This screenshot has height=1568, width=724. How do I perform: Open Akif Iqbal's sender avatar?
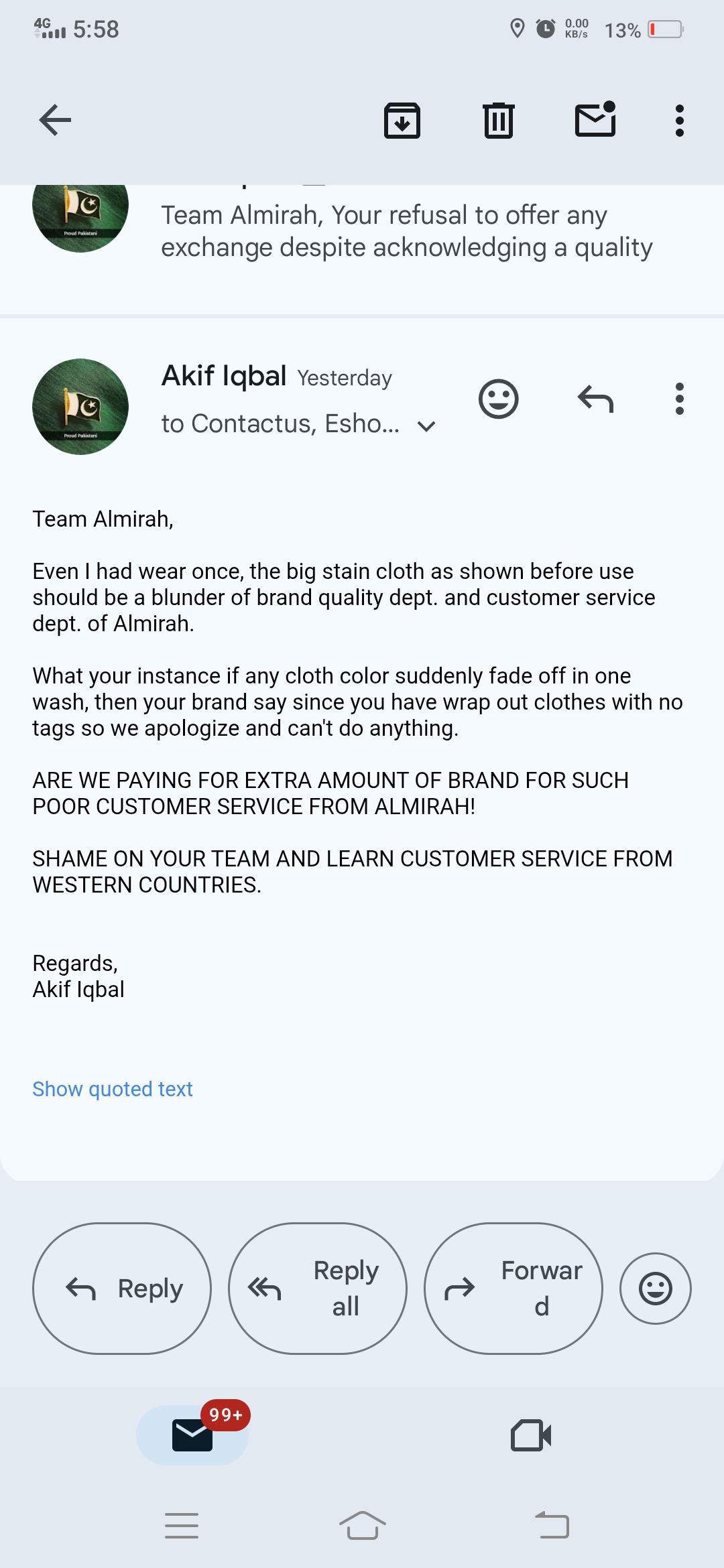coord(80,407)
